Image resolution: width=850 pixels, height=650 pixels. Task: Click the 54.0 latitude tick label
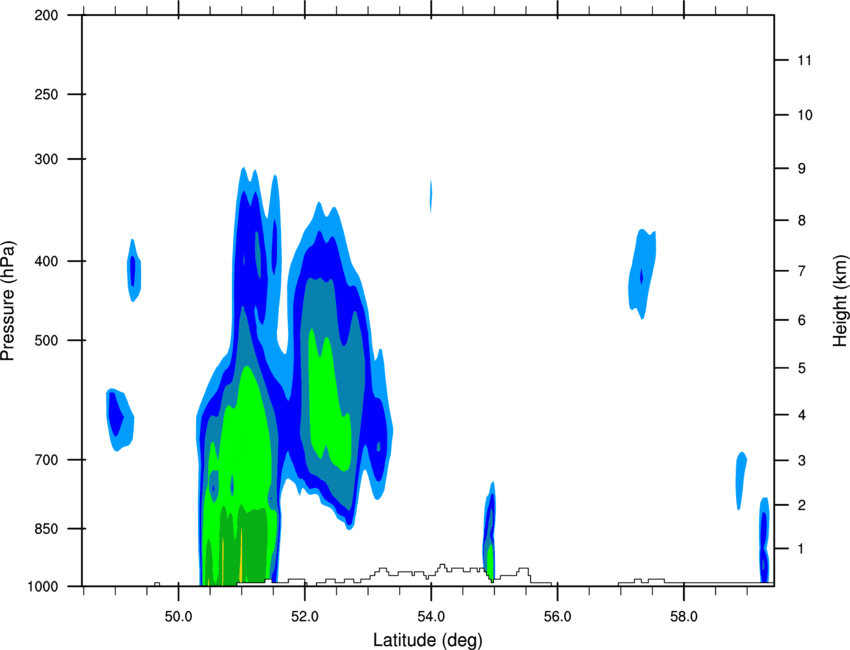pos(432,617)
